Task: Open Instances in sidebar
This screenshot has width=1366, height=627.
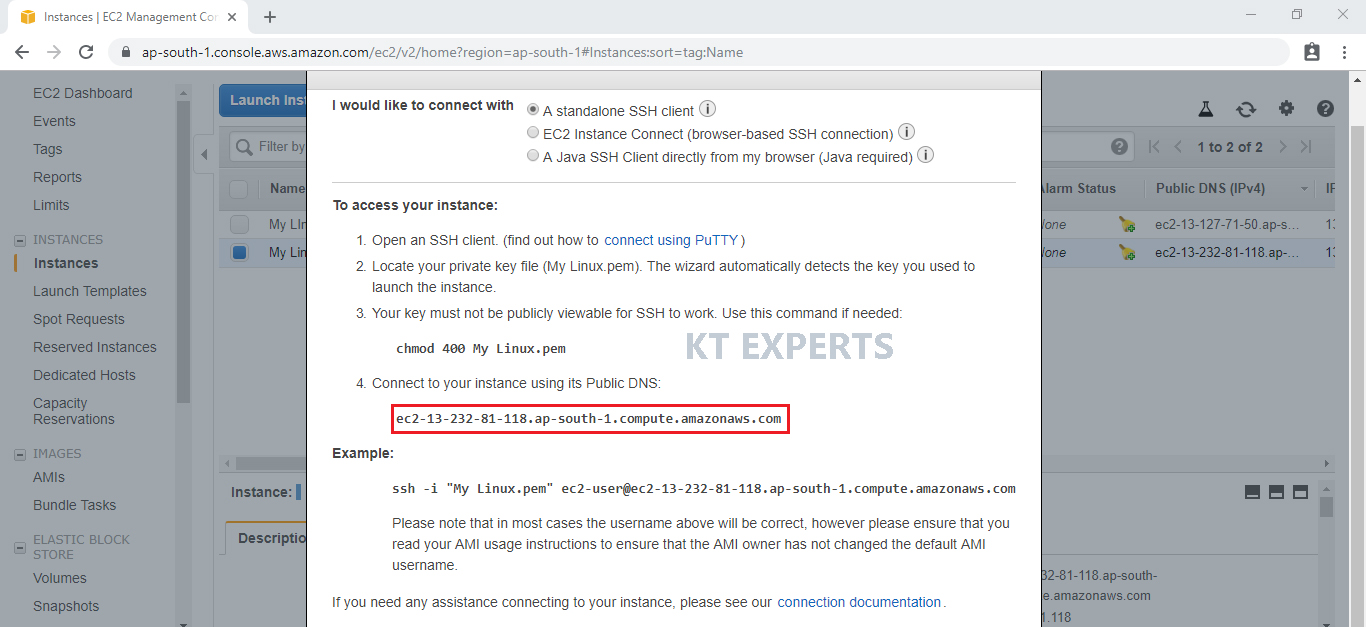Action: (66, 263)
